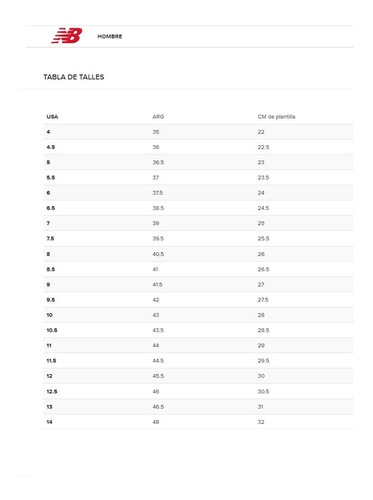373x500 pixels.
Task: Select the HOMBRE label
Action: (x=110, y=36)
